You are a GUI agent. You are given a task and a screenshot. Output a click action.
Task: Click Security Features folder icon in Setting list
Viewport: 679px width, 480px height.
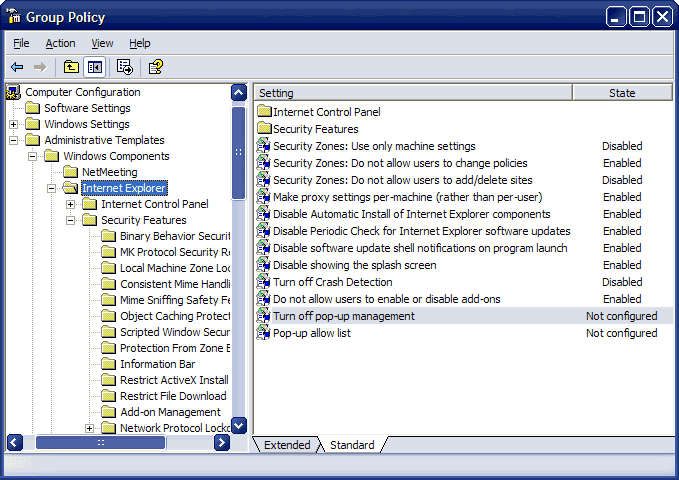(264, 128)
